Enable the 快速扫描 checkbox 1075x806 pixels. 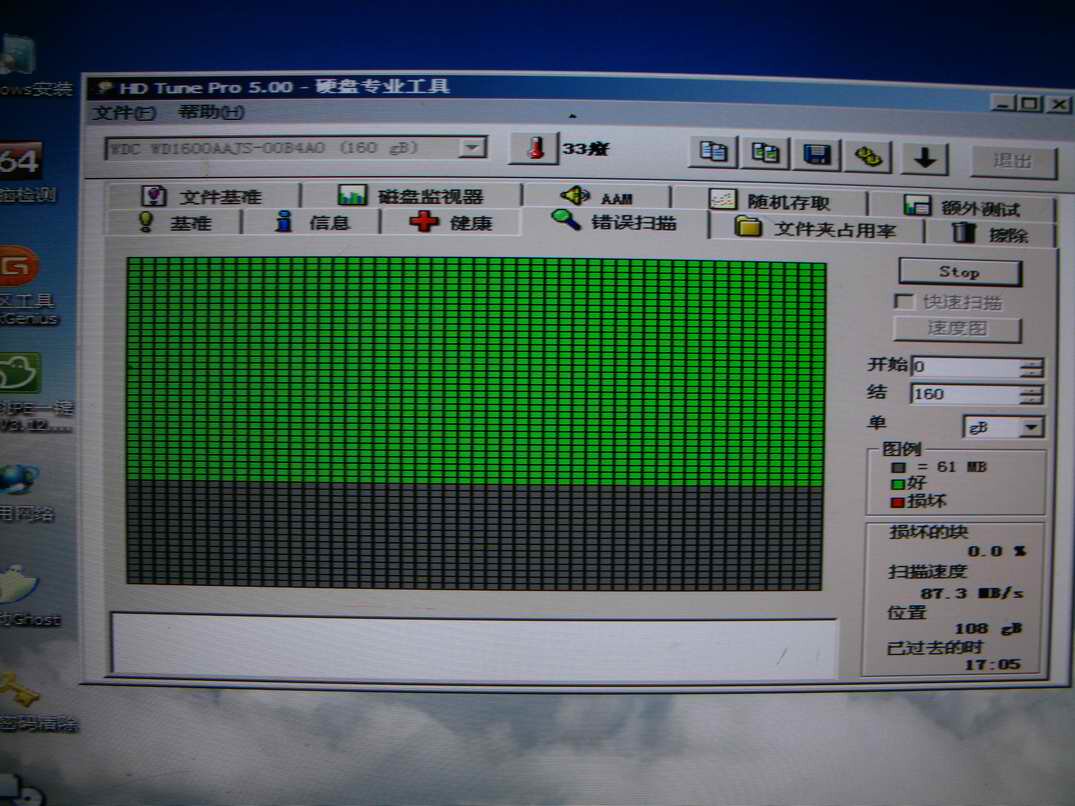pyautogui.click(x=903, y=302)
